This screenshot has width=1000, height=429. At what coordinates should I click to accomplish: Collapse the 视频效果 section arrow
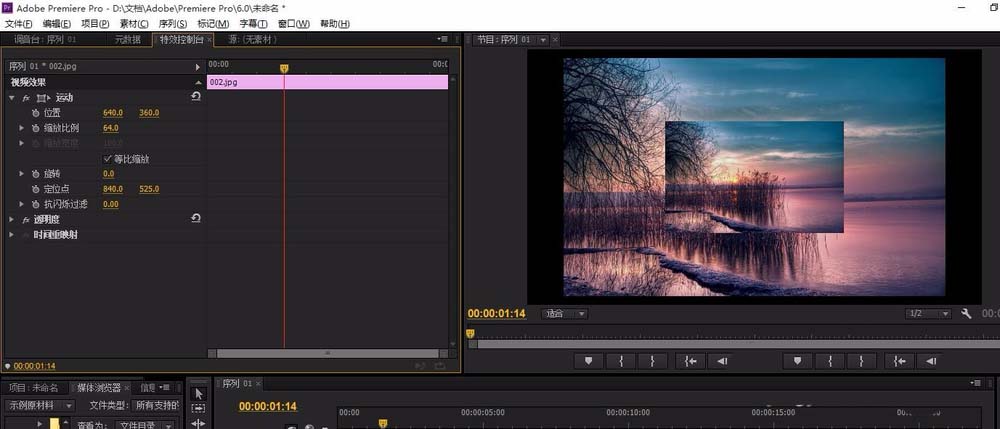198,82
